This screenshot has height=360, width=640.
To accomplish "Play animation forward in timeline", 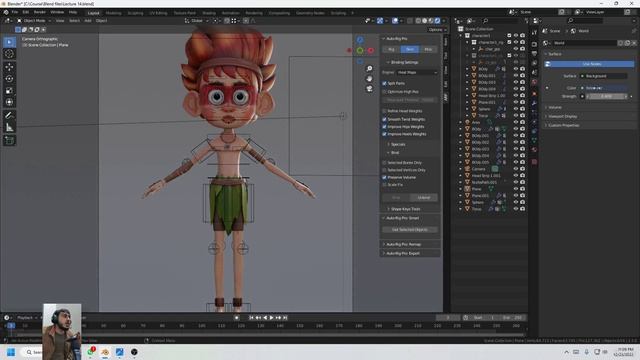I will (271, 318).
